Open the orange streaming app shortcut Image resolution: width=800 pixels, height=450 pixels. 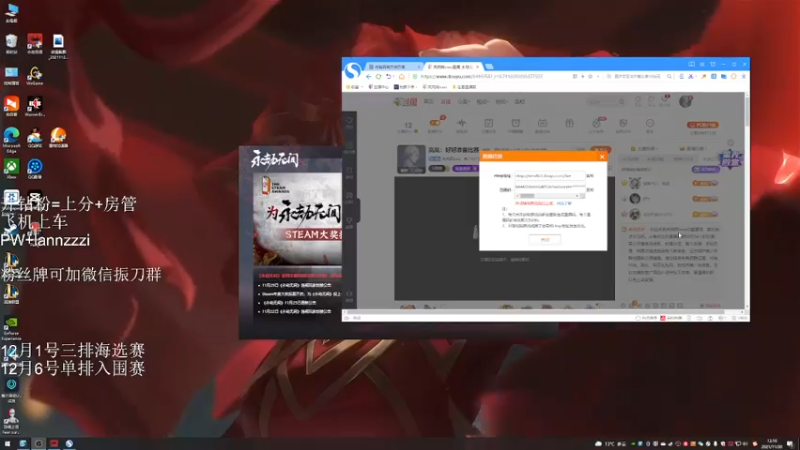click(11, 106)
